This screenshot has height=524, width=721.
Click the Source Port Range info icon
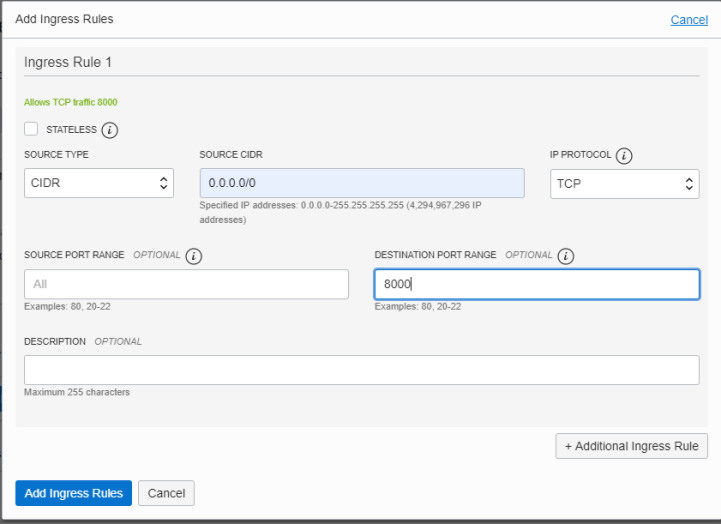click(x=194, y=256)
